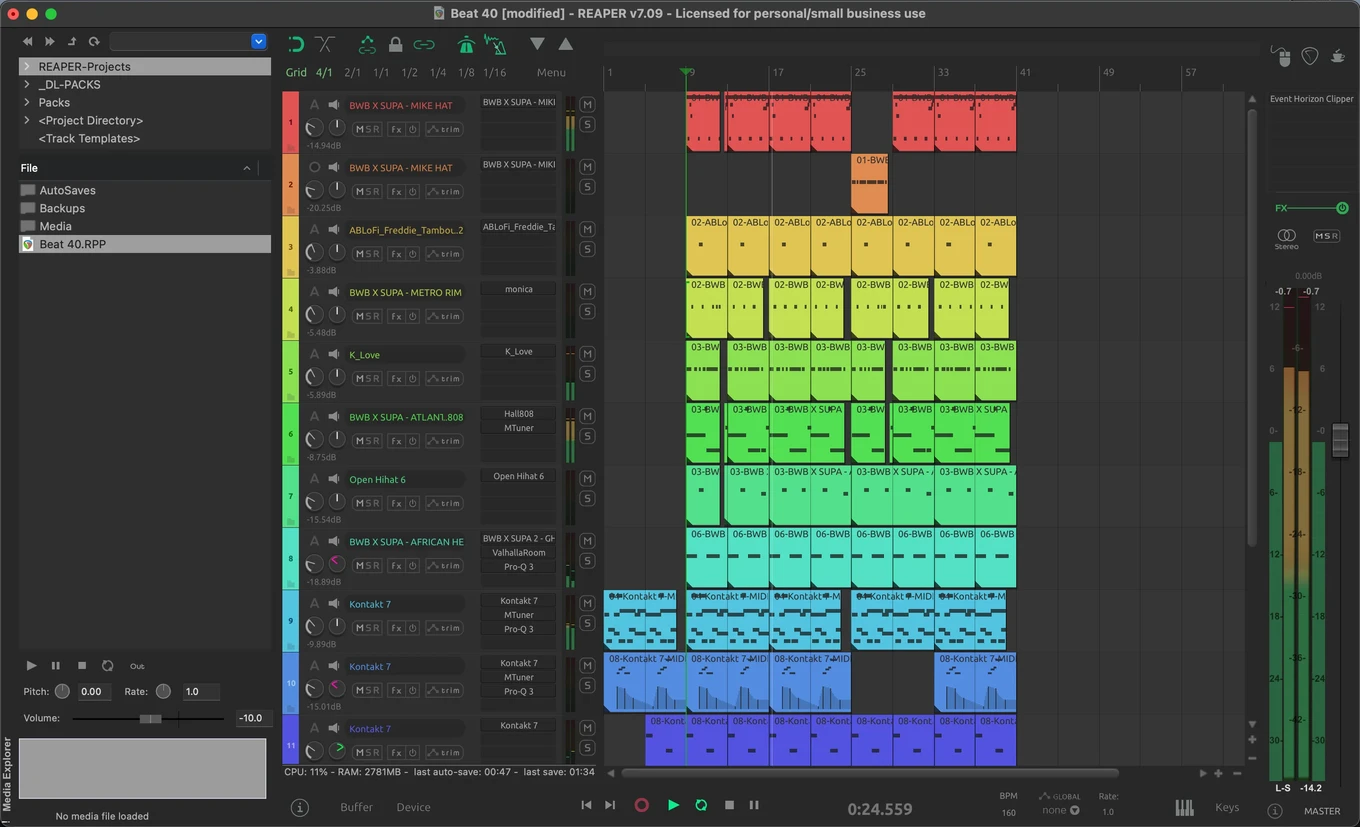
Task: Open the piano keys icon near Keys
Action: click(x=1184, y=807)
